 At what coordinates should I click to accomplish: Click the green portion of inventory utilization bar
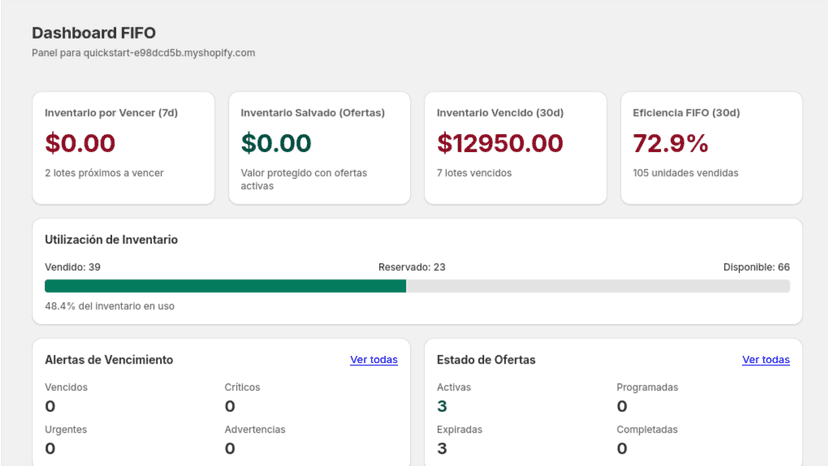click(225, 286)
